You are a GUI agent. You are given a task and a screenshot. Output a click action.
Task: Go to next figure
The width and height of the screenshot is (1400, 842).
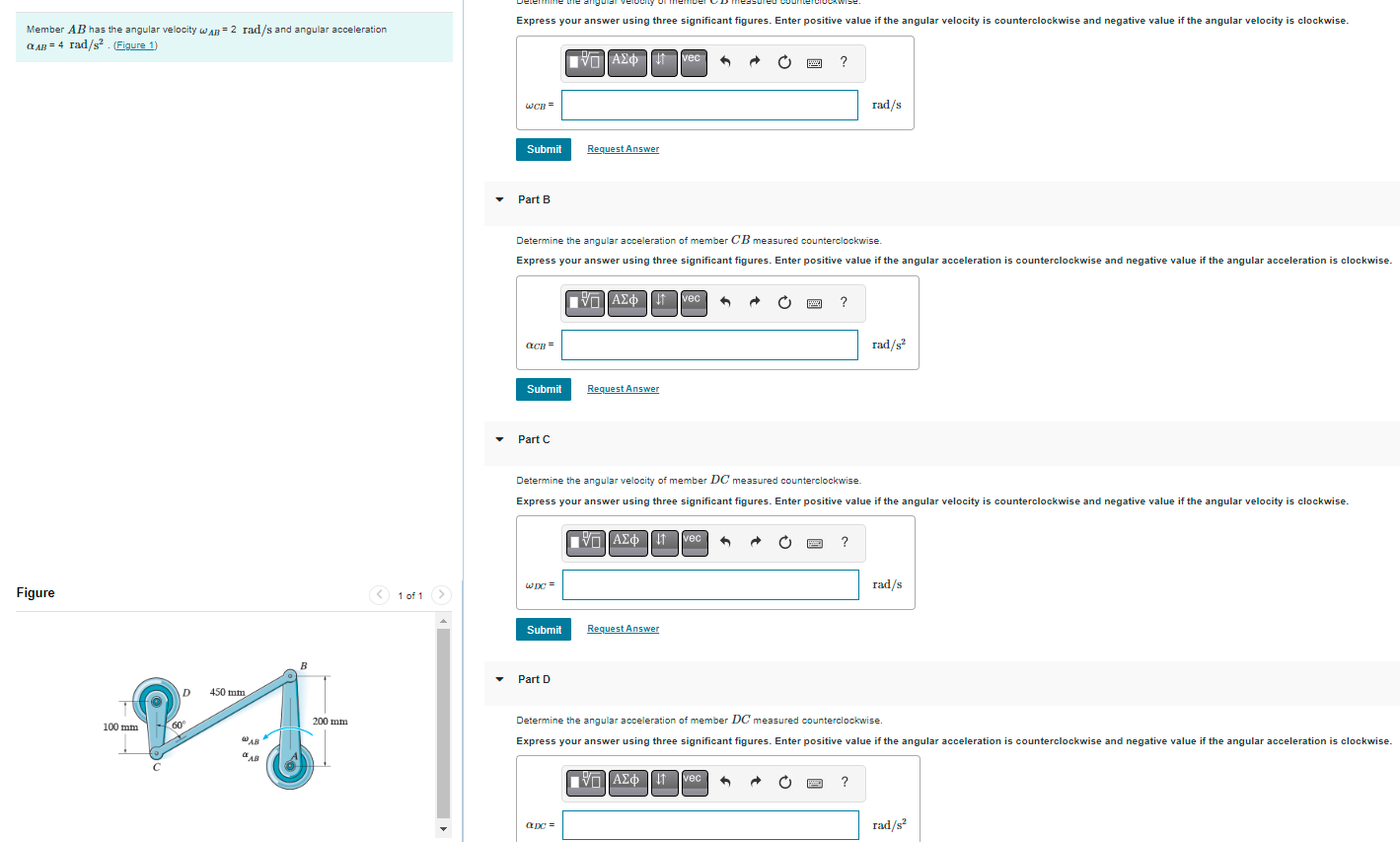point(441,594)
